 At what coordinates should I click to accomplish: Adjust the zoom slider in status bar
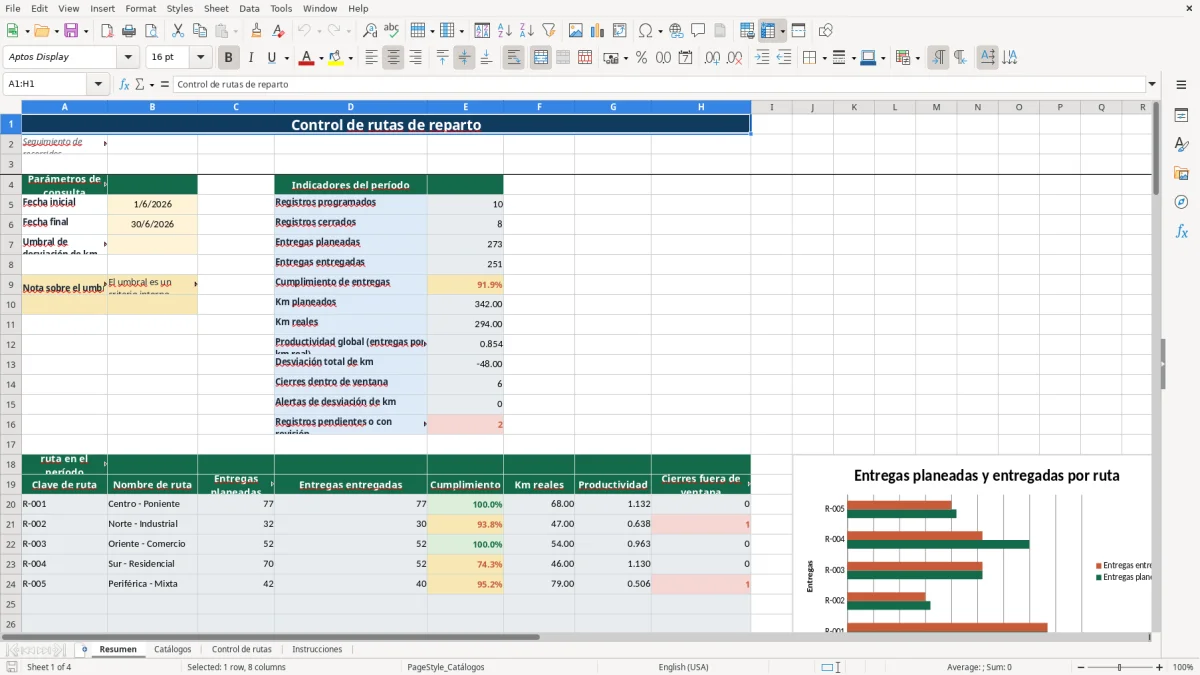click(x=1119, y=667)
